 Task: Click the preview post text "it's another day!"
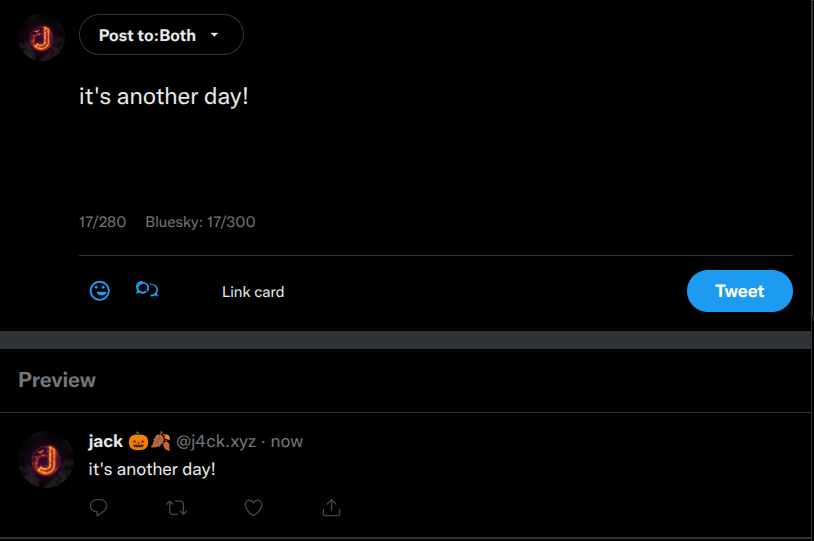152,468
